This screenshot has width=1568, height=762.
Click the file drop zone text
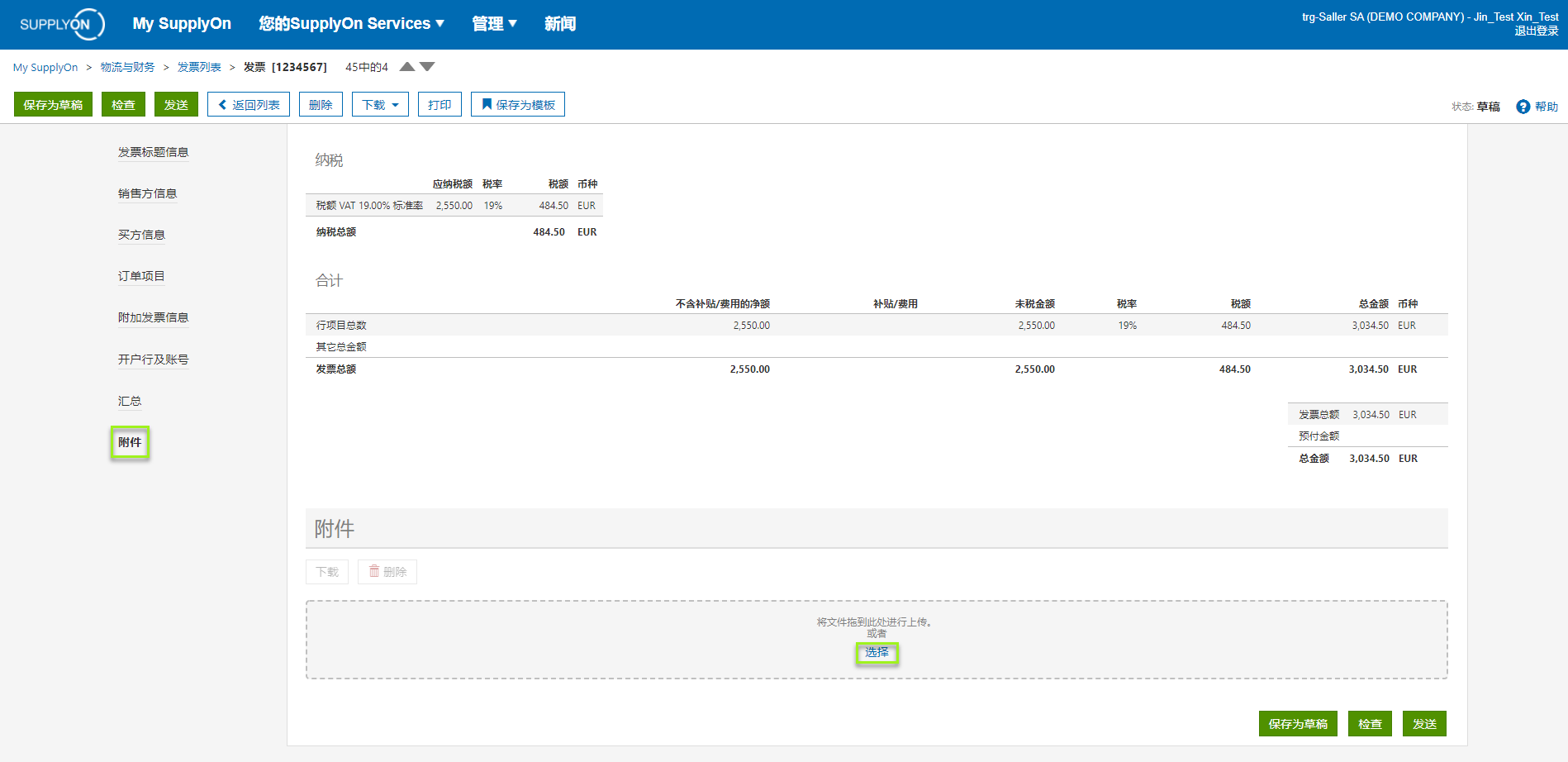pyautogui.click(x=877, y=622)
